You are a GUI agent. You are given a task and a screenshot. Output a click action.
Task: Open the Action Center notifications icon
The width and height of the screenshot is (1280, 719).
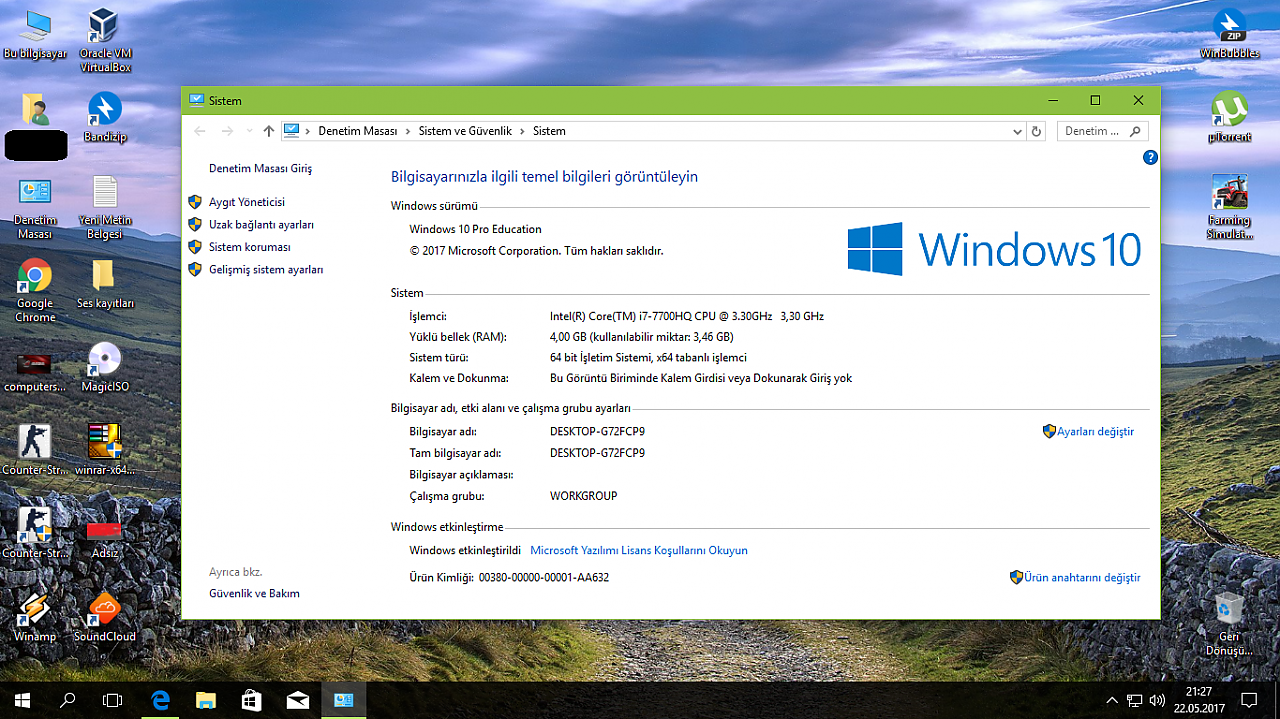coord(1249,700)
